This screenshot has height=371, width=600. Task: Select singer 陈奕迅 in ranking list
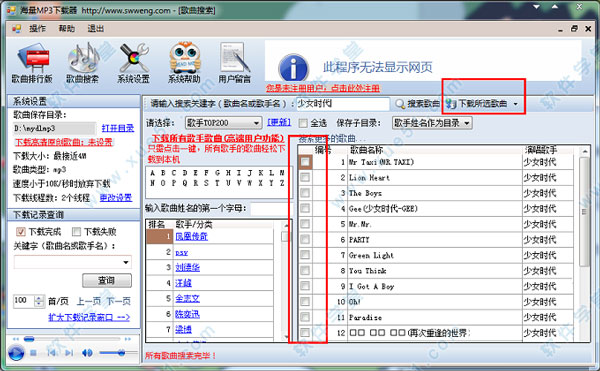188,314
